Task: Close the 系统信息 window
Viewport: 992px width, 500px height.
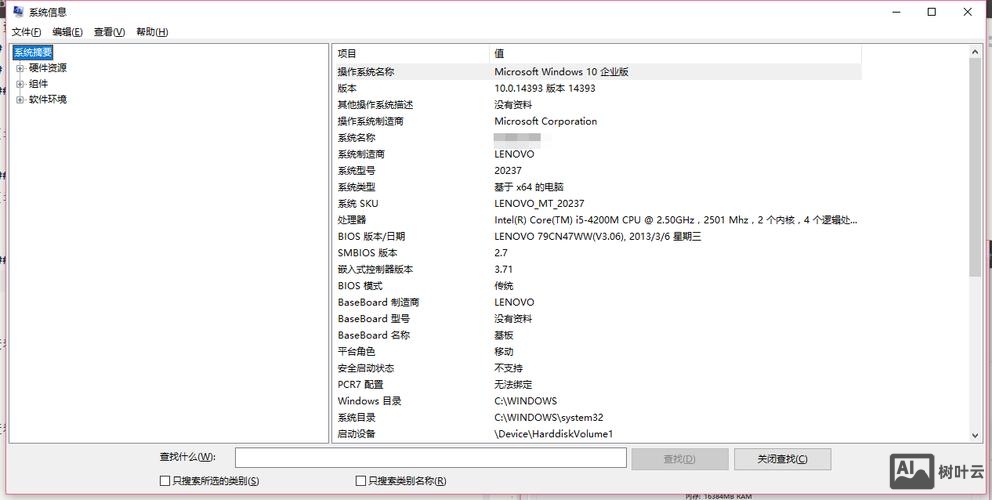Action: [x=967, y=12]
